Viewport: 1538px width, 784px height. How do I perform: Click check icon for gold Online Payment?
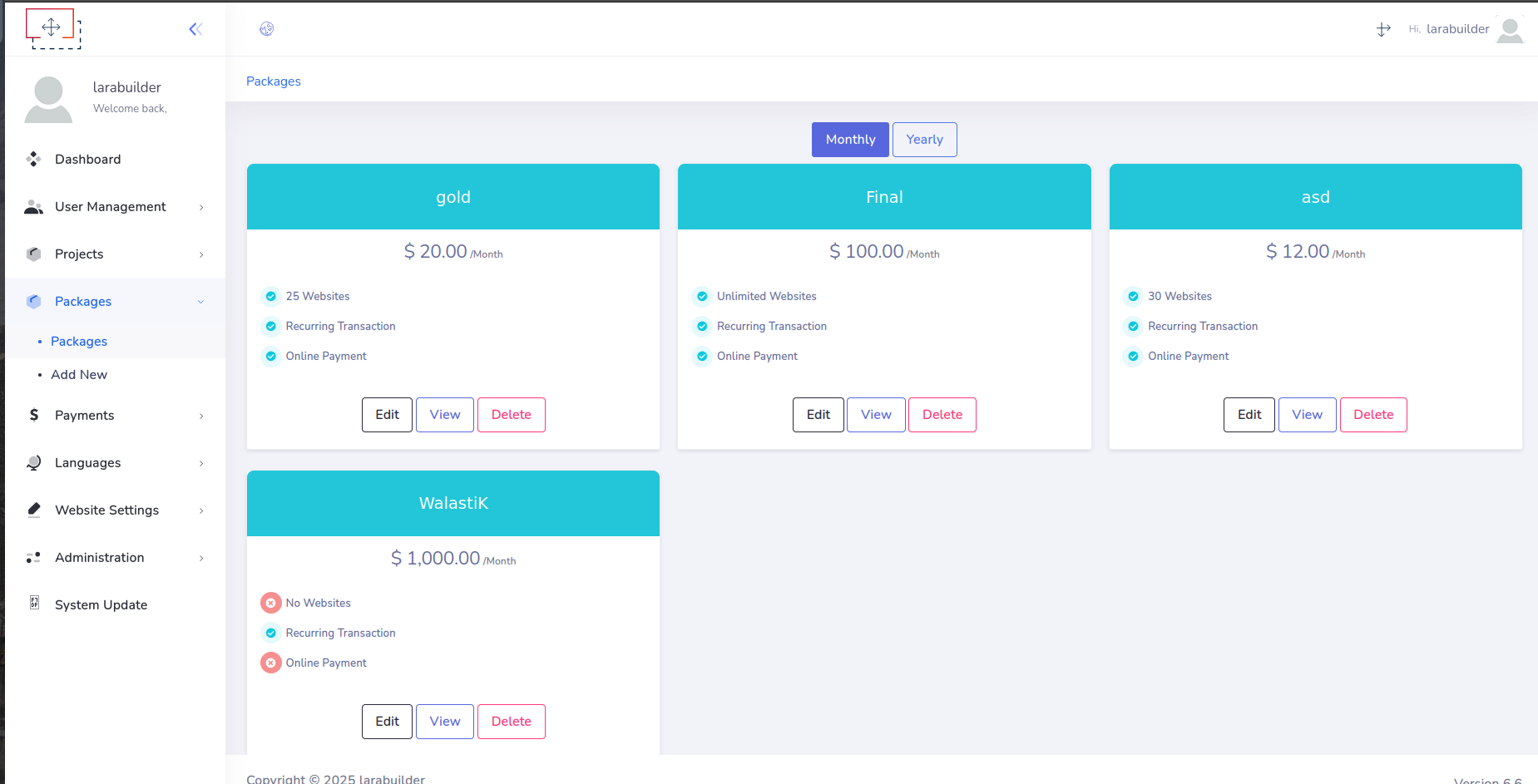270,356
